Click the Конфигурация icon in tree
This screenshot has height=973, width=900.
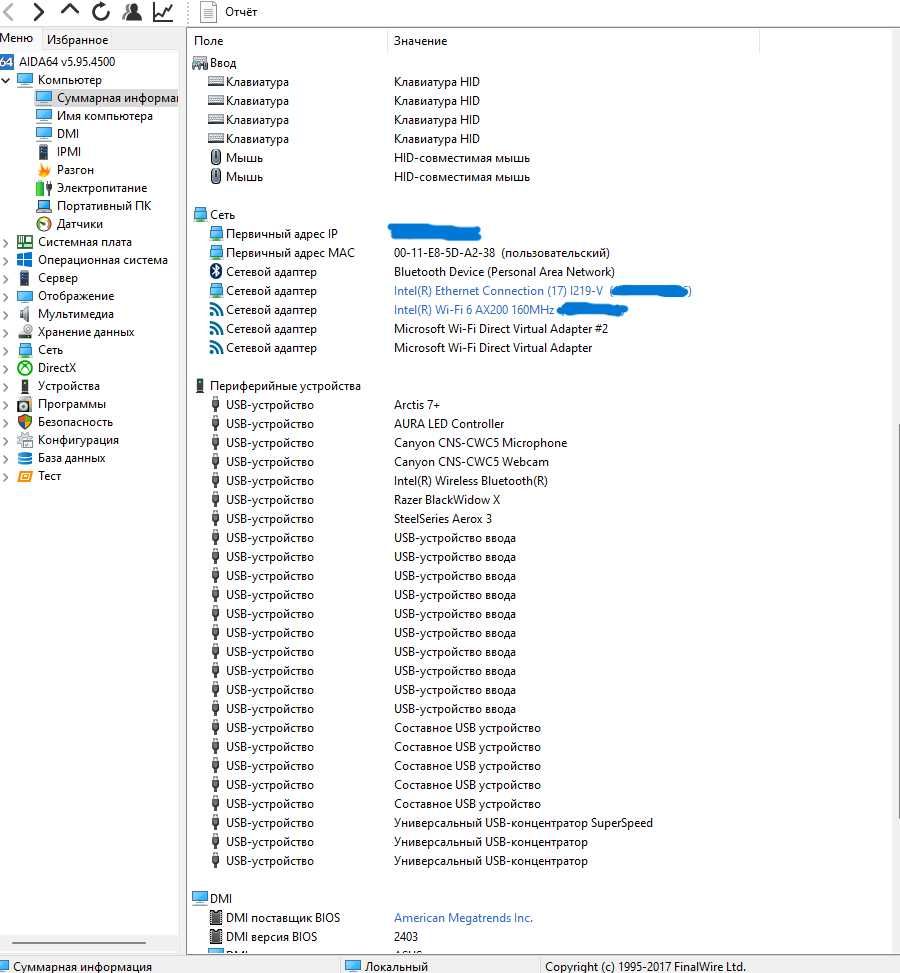pyautogui.click(x=25, y=440)
